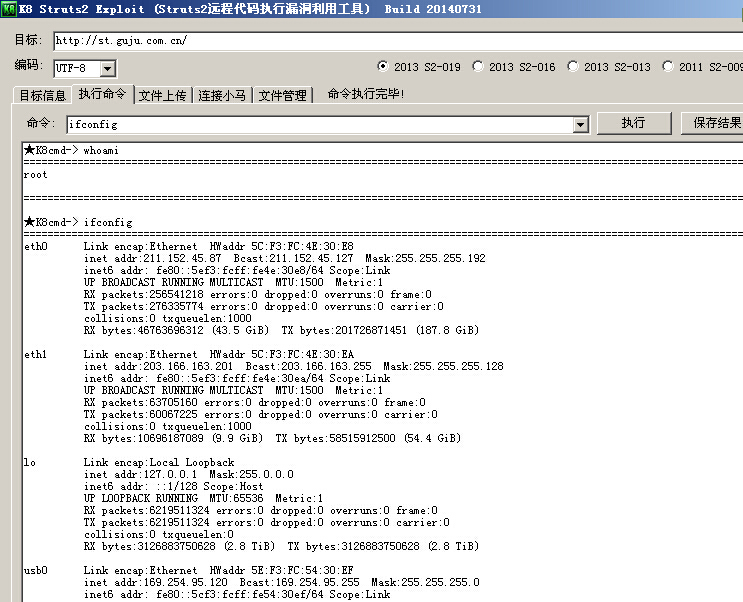Click the 目标: label
This screenshot has height=602, width=743.
click(28, 40)
